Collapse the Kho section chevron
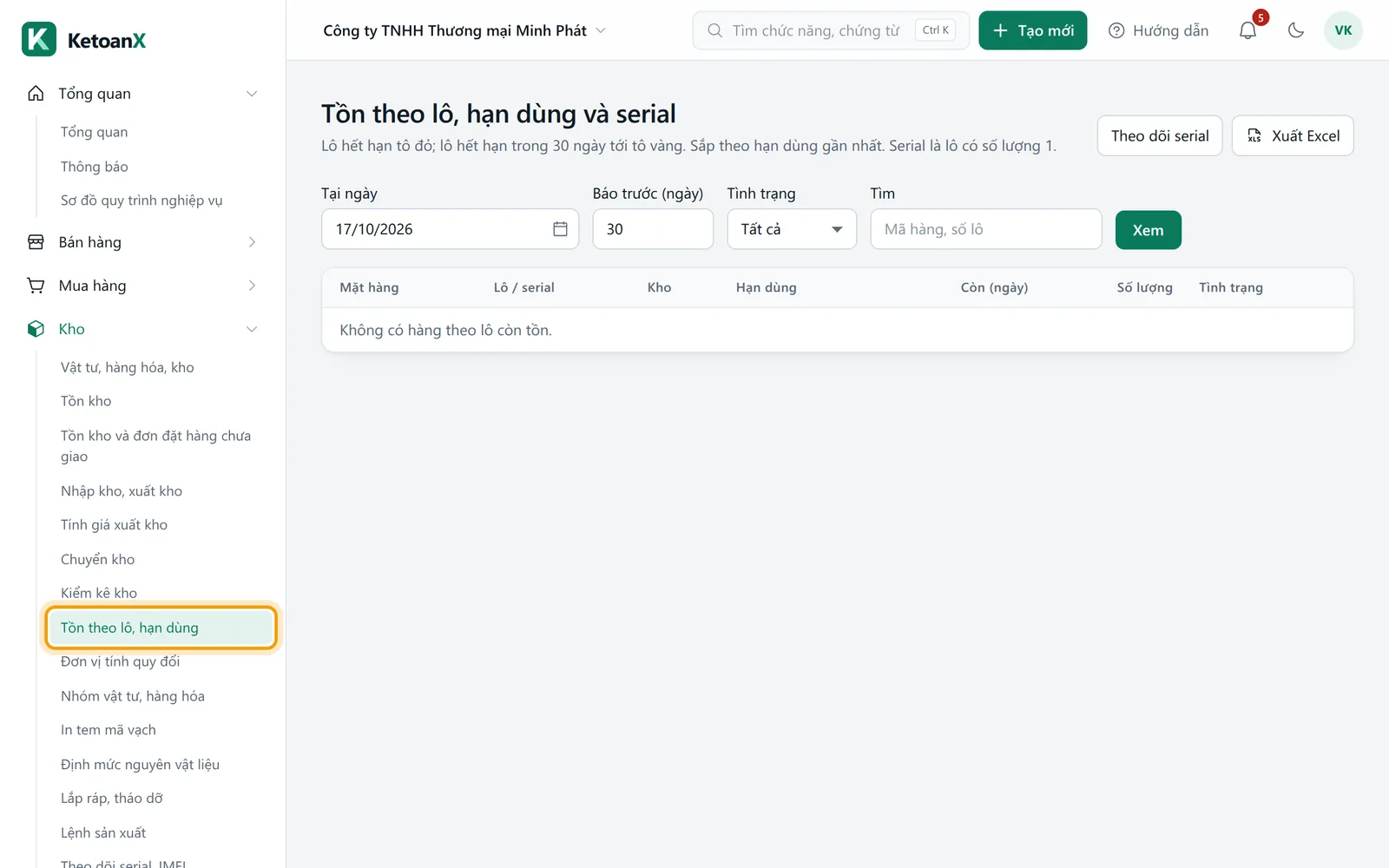 click(252, 329)
